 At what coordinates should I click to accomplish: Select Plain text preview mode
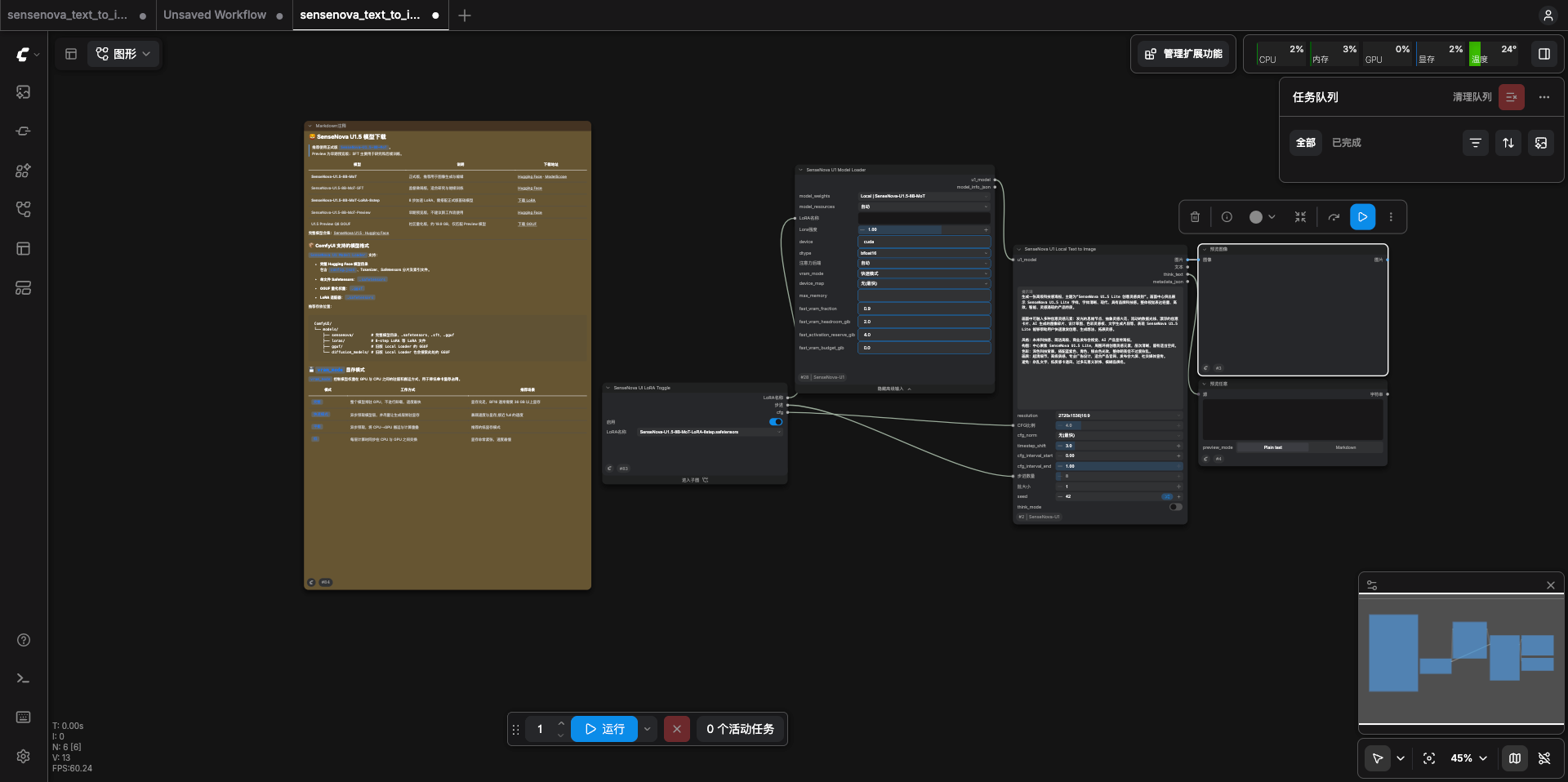tap(1272, 447)
